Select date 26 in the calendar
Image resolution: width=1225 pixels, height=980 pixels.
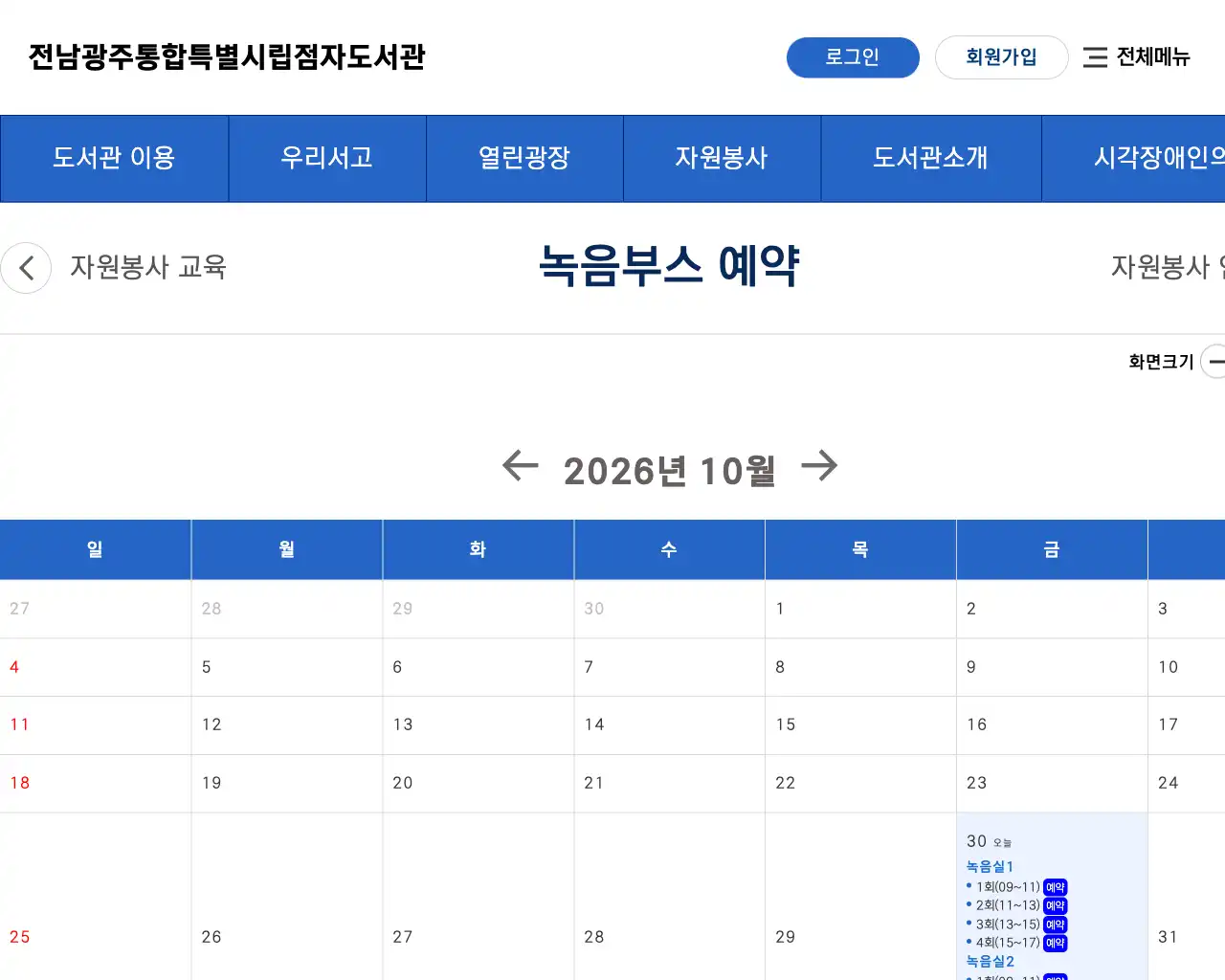point(212,937)
